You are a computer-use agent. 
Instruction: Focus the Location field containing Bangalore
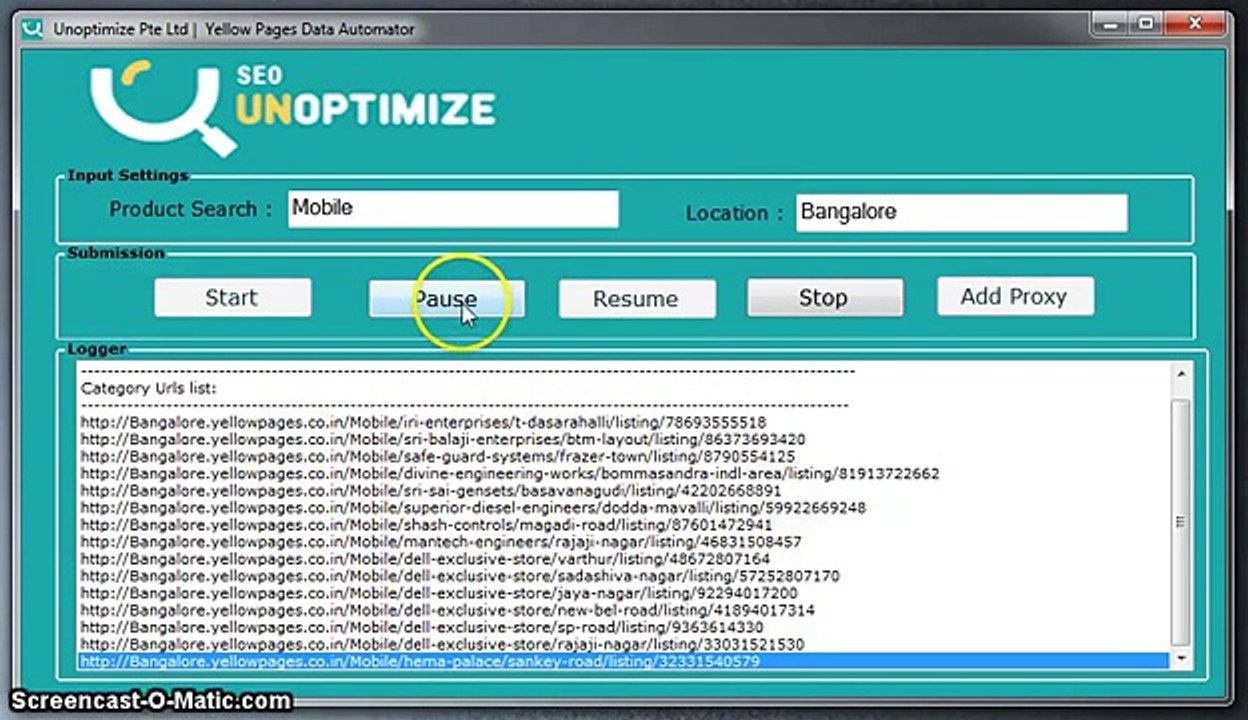[961, 212]
